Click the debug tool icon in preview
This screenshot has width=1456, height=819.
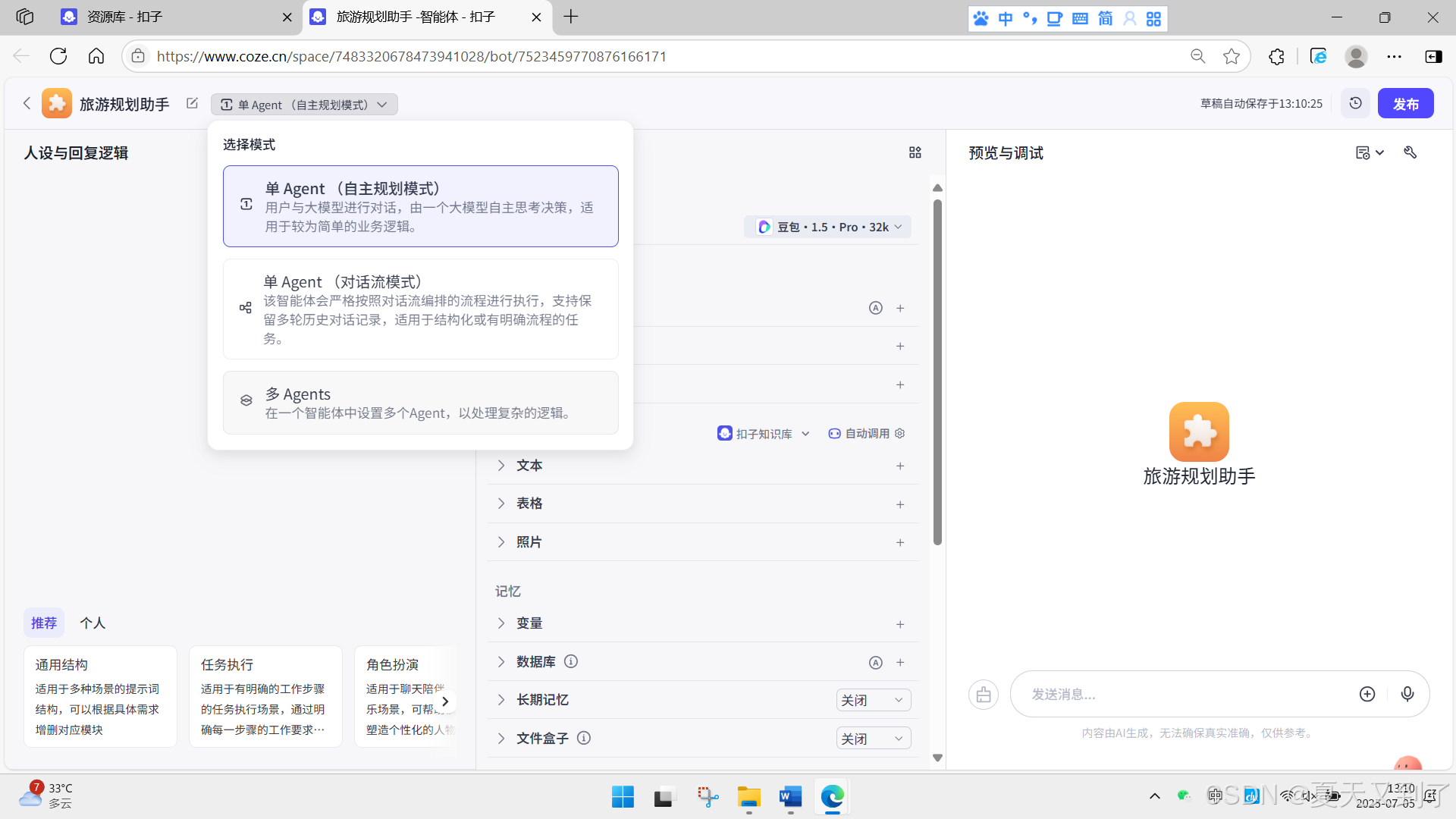point(1410,152)
